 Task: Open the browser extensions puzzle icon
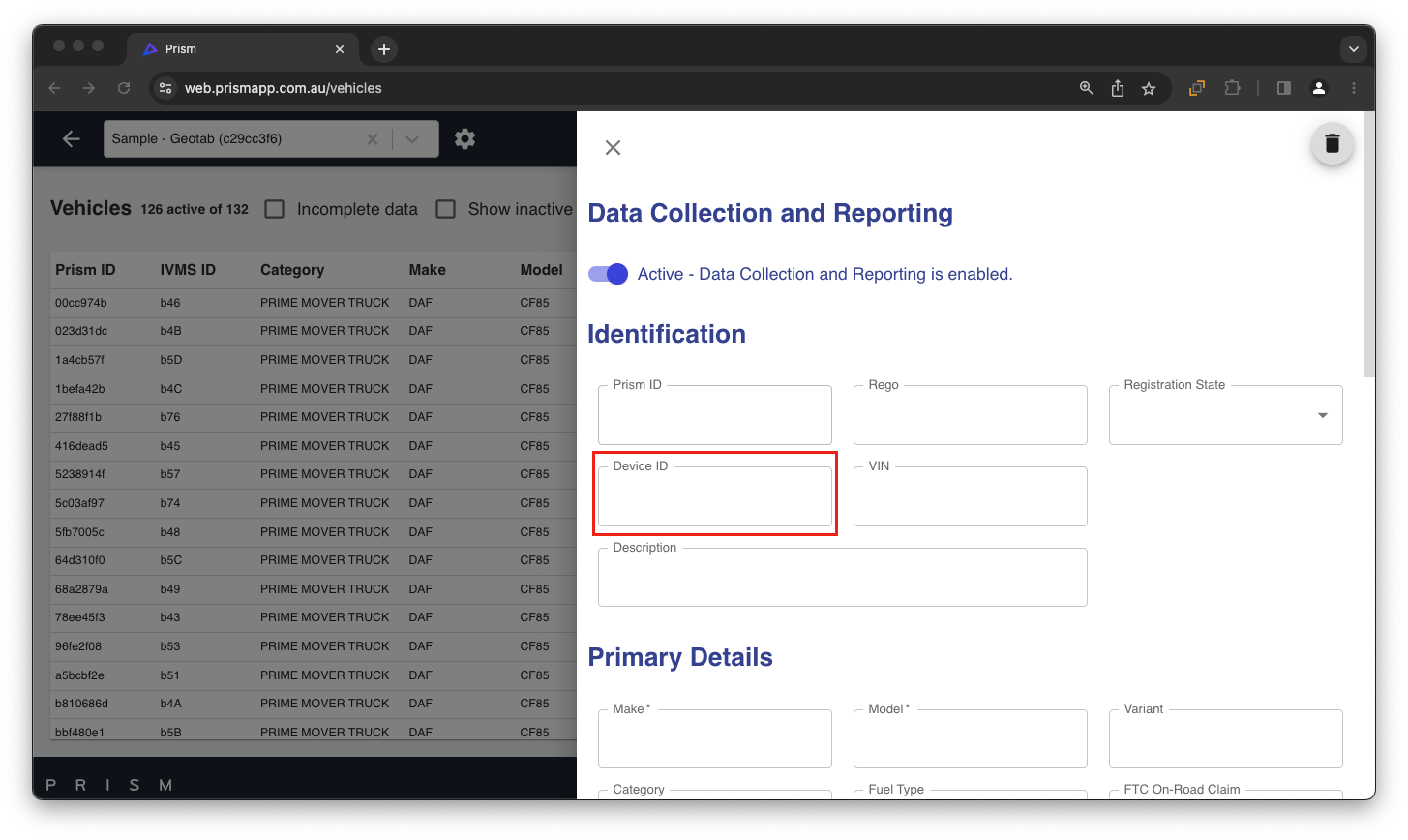(x=1232, y=88)
